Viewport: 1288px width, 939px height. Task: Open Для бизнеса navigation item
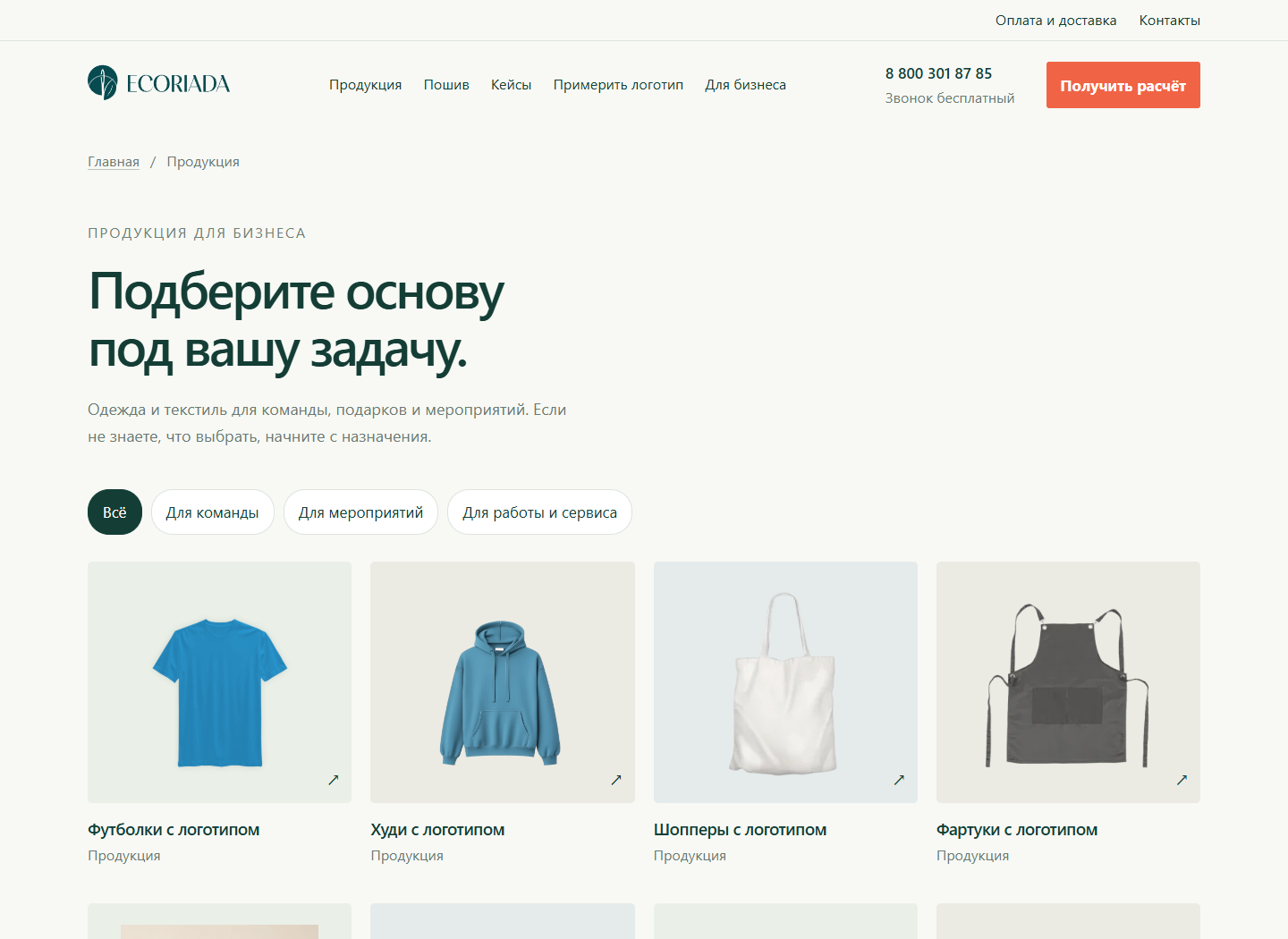(745, 85)
